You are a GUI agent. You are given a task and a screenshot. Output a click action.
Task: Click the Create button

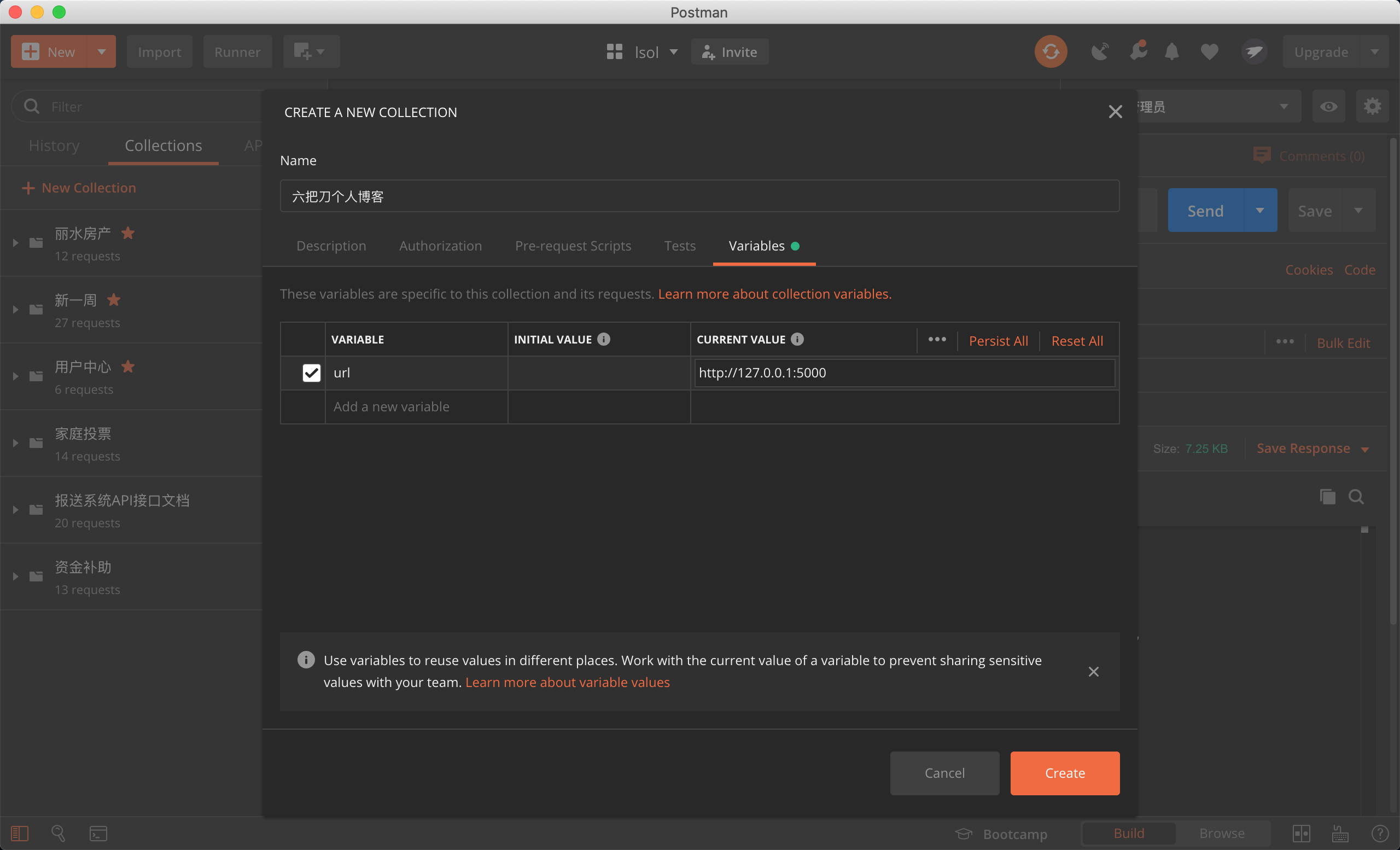pos(1065,773)
